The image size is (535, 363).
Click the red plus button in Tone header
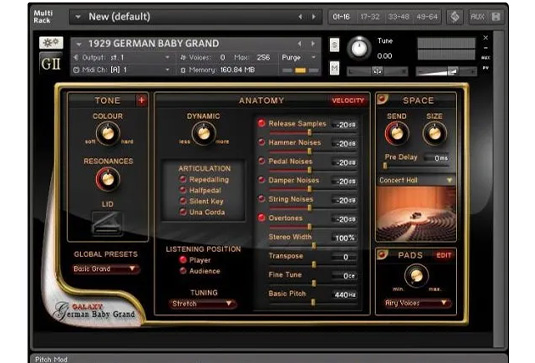pyautogui.click(x=142, y=100)
